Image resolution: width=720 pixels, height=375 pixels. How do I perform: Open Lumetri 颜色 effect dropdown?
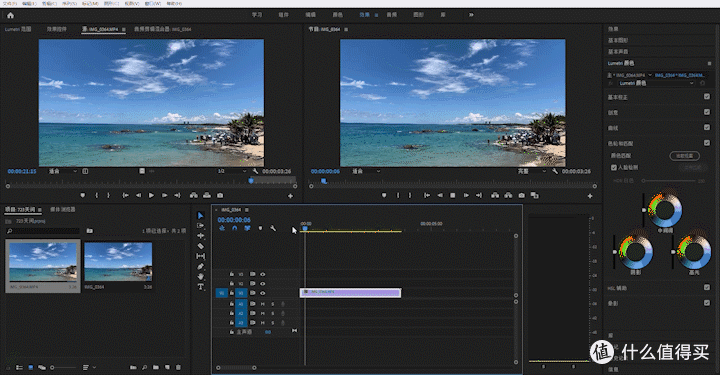click(x=656, y=84)
